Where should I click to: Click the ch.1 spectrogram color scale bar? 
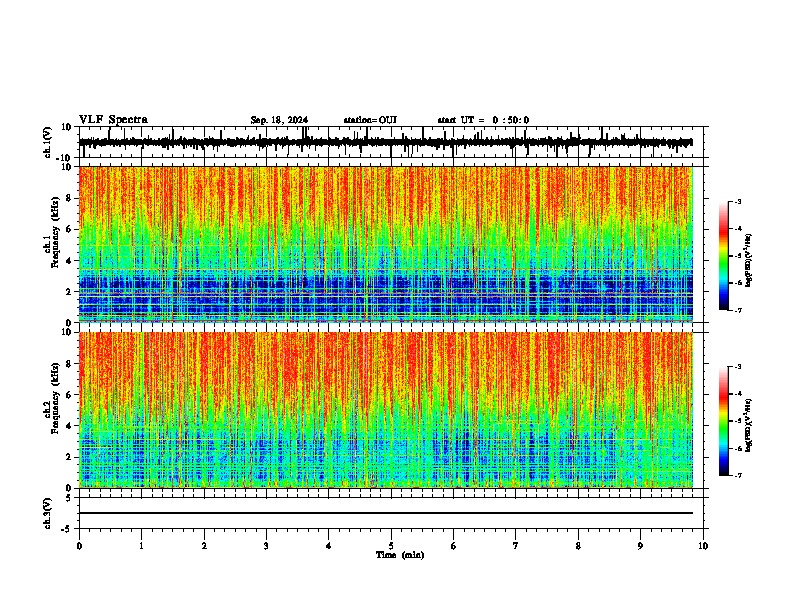point(723,256)
